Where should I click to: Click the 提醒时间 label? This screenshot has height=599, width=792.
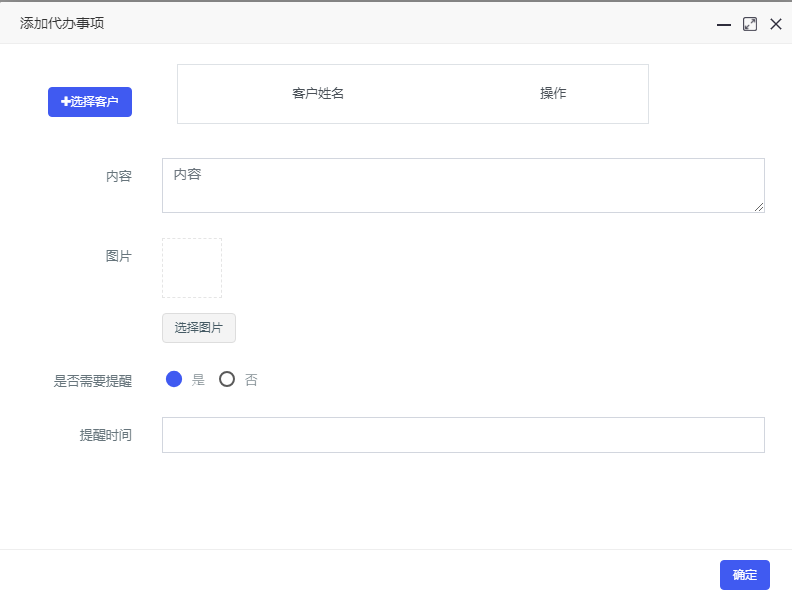click(x=106, y=435)
